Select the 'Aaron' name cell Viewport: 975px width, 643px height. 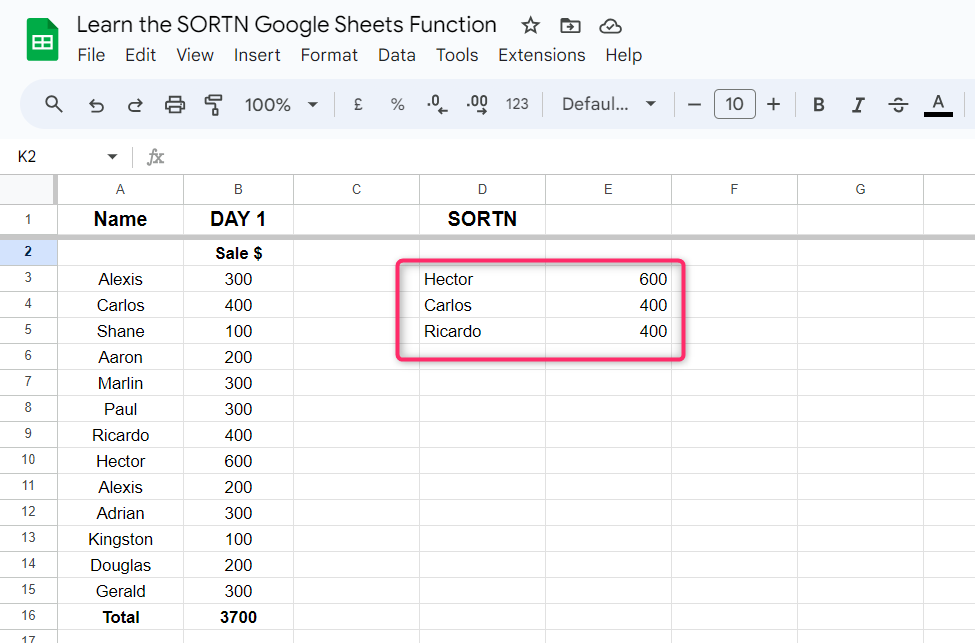pyautogui.click(x=121, y=357)
